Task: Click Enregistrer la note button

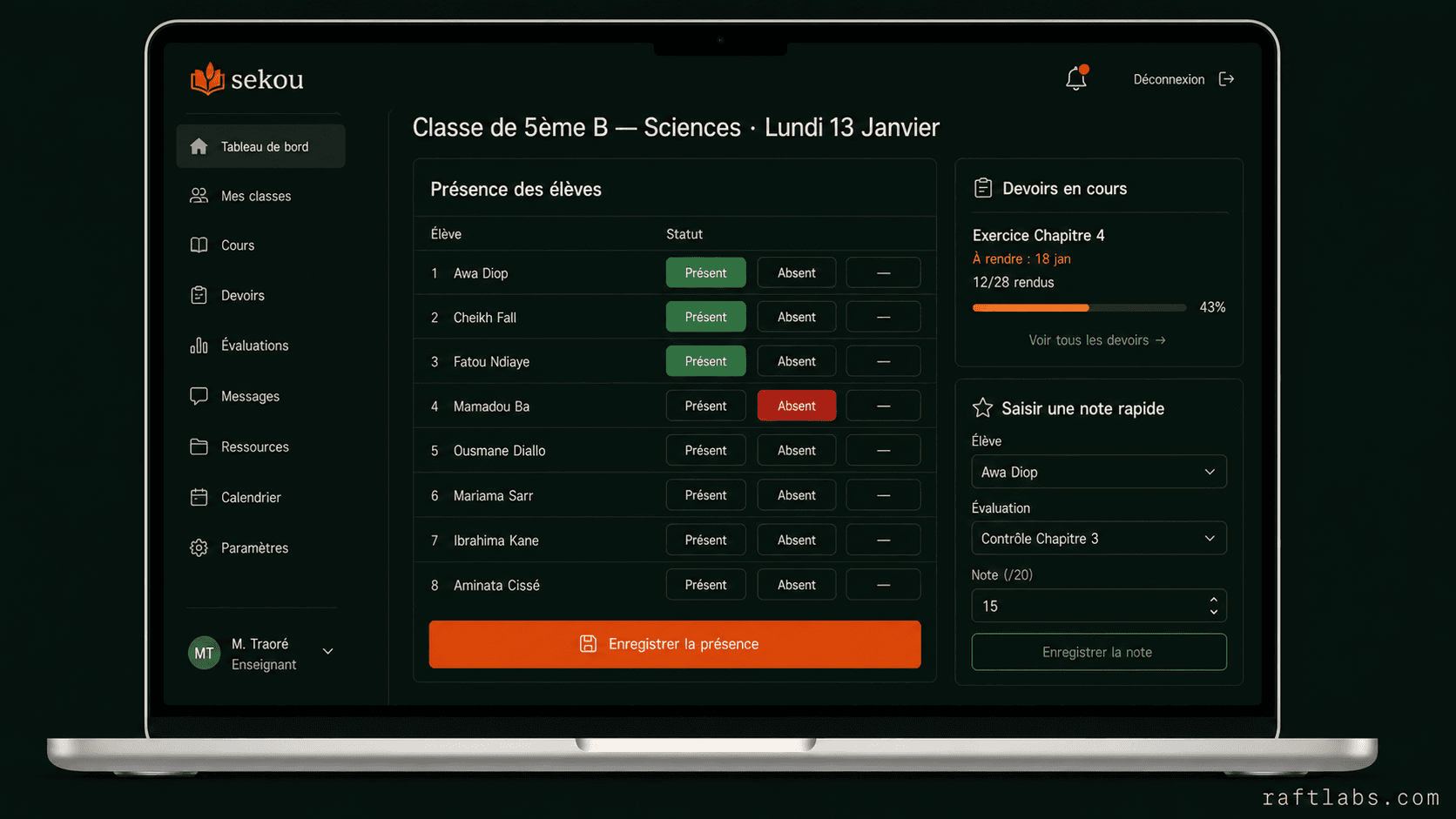Action: point(1099,652)
